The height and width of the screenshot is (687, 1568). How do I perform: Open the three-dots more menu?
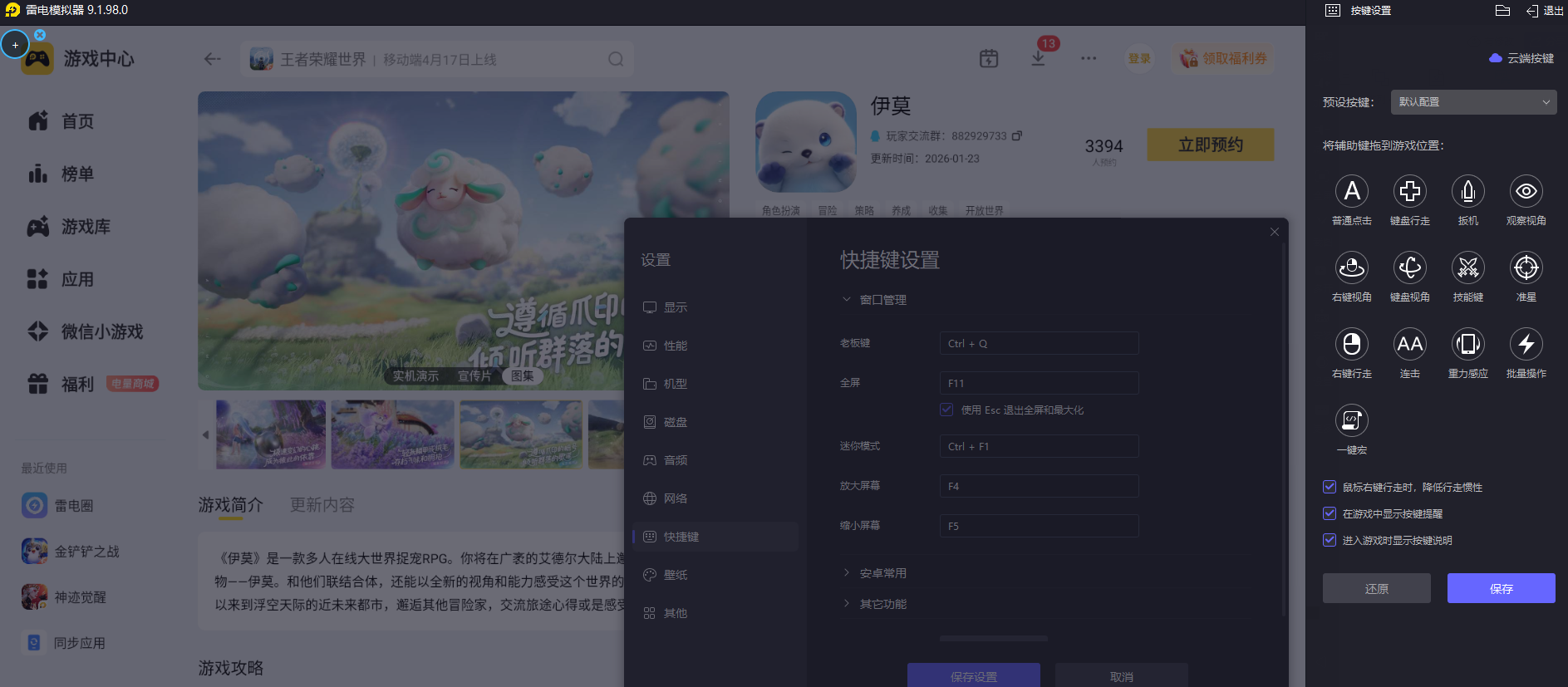coord(1089,58)
